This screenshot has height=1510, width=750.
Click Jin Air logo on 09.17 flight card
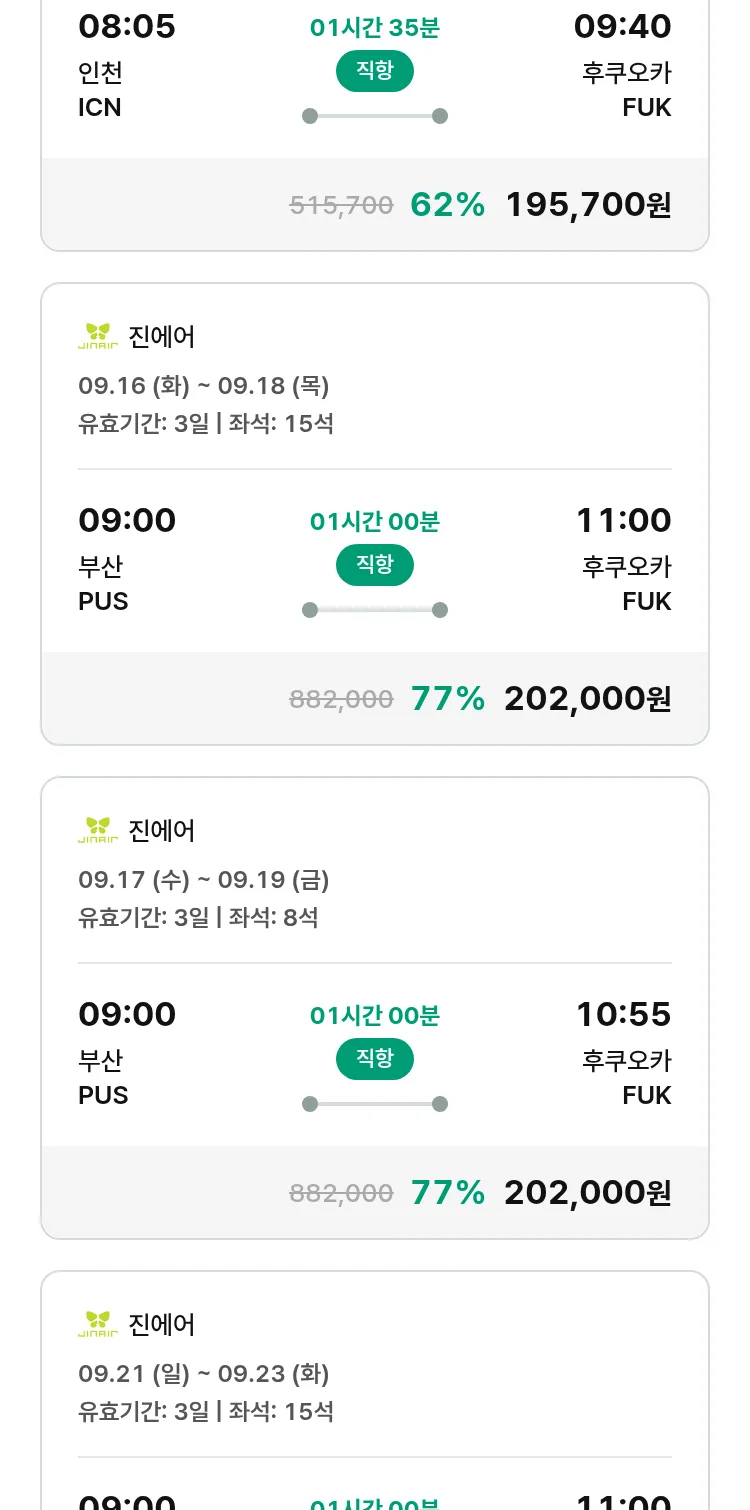tap(98, 830)
